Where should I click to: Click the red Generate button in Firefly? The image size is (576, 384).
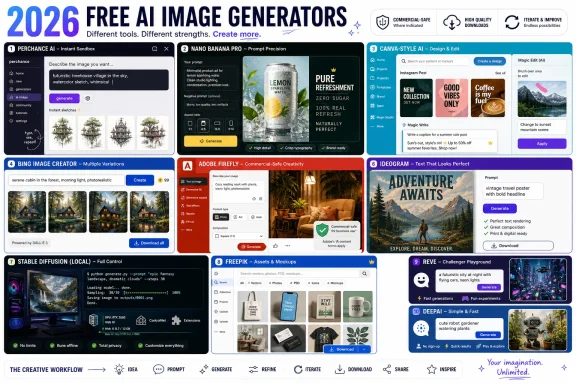[252, 247]
